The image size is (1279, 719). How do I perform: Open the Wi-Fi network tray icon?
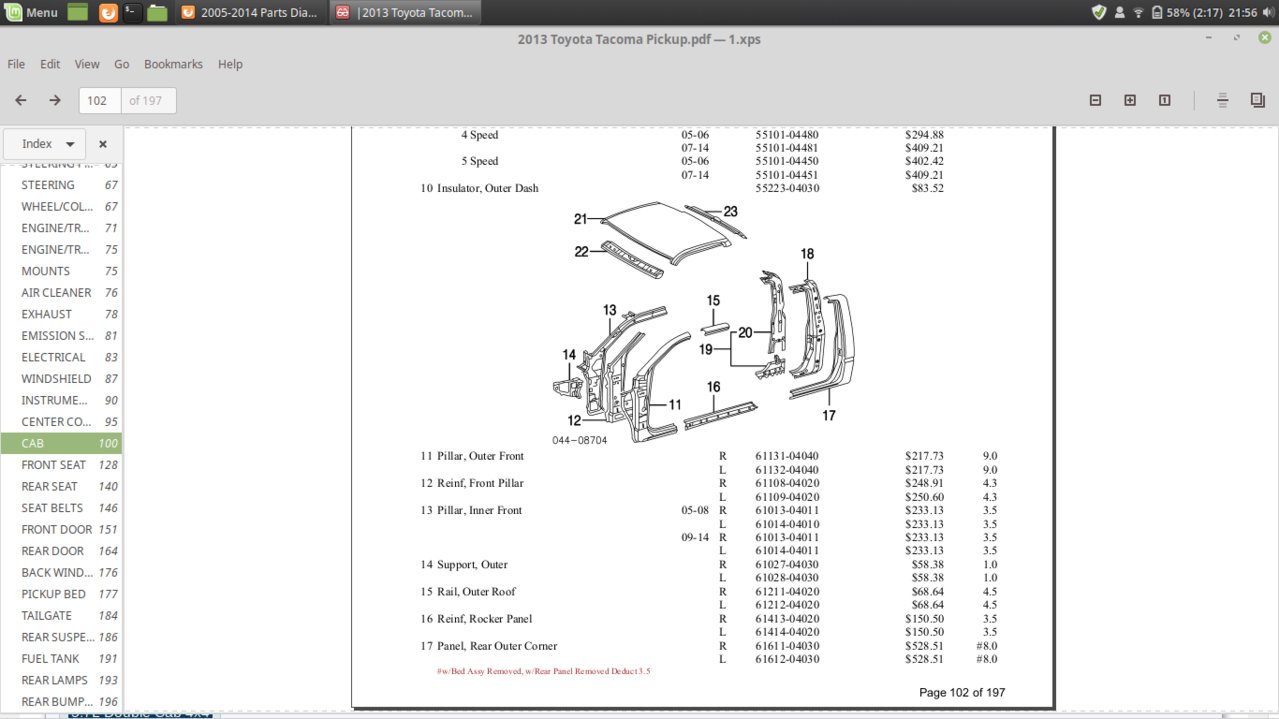pos(1138,13)
